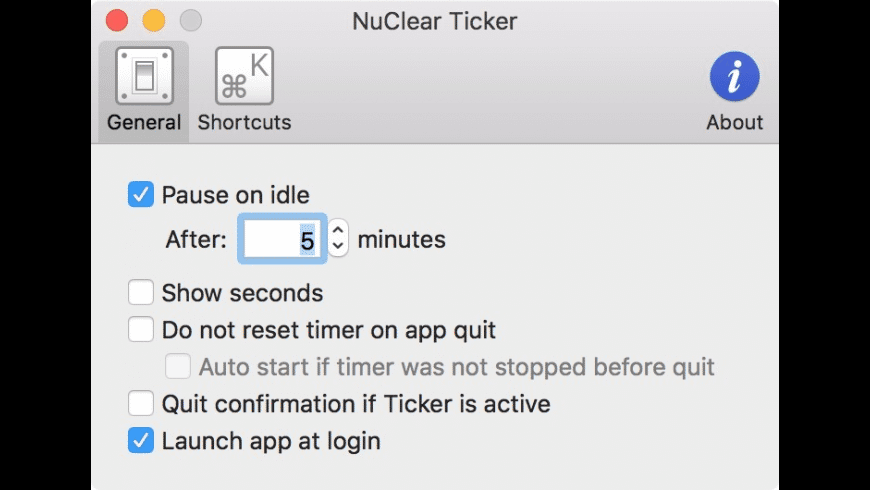Minimize the window with yellow button
This screenshot has width=870, height=490.
[x=154, y=21]
